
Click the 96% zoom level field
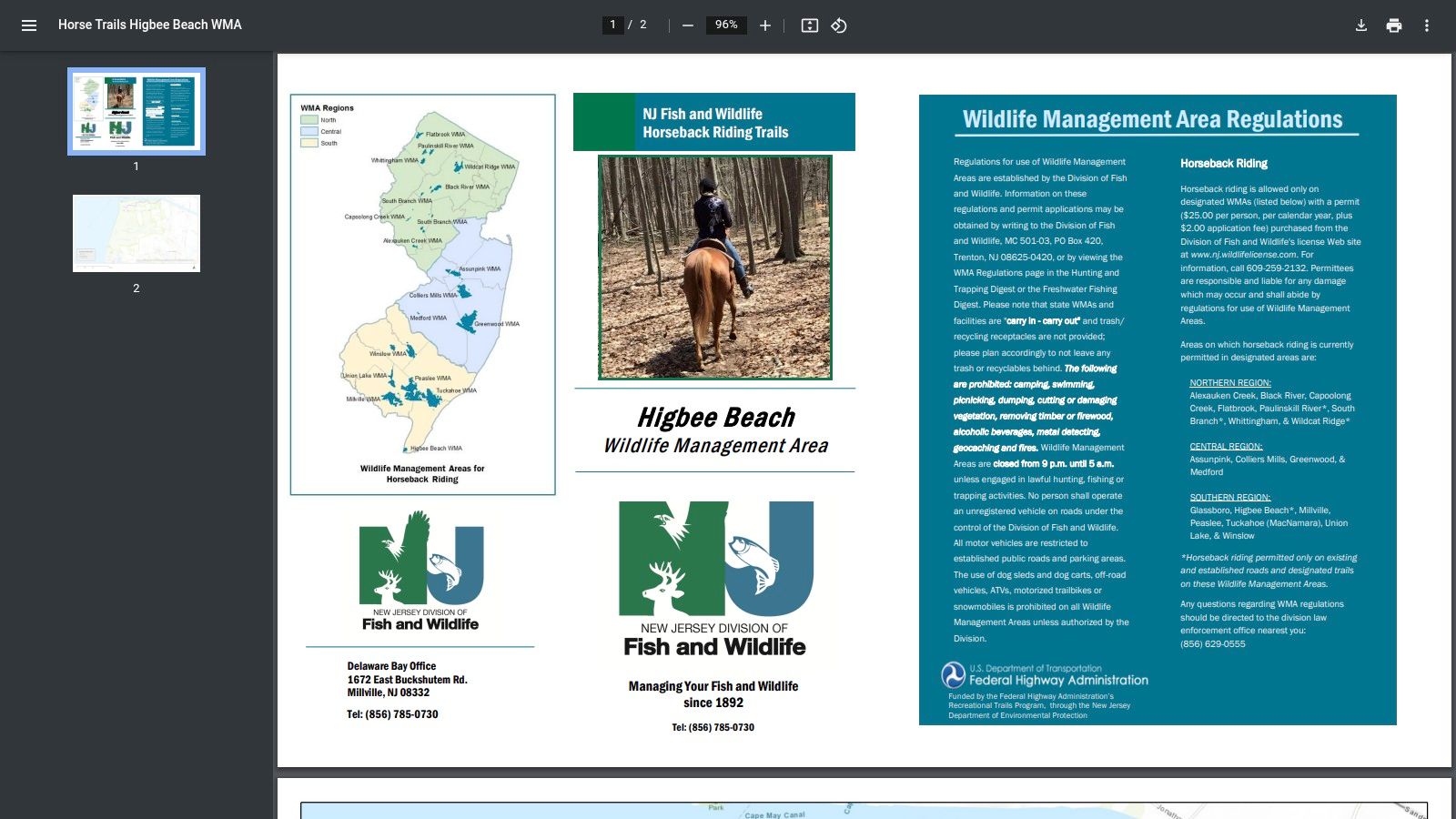pos(726,25)
